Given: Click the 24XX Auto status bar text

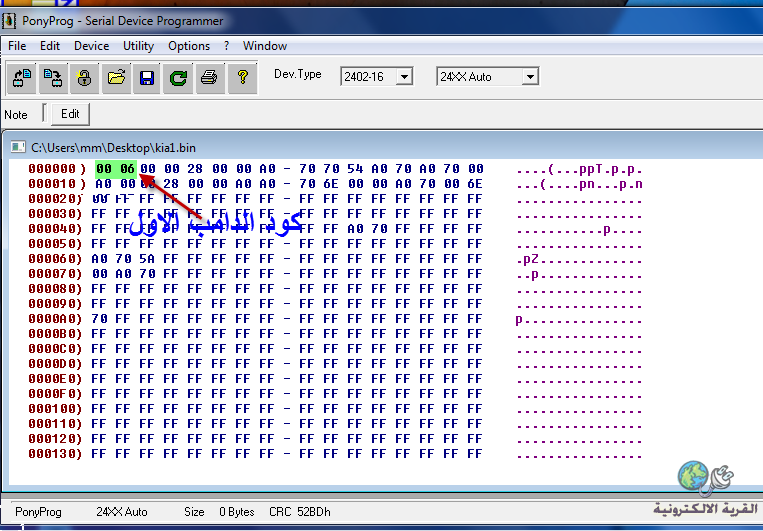Looking at the screenshot, I should 122,512.
